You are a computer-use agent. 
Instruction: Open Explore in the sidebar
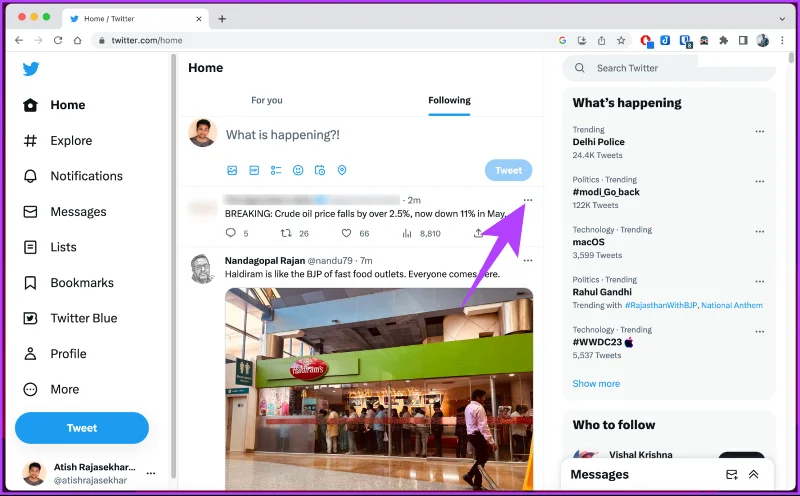pos(58,140)
